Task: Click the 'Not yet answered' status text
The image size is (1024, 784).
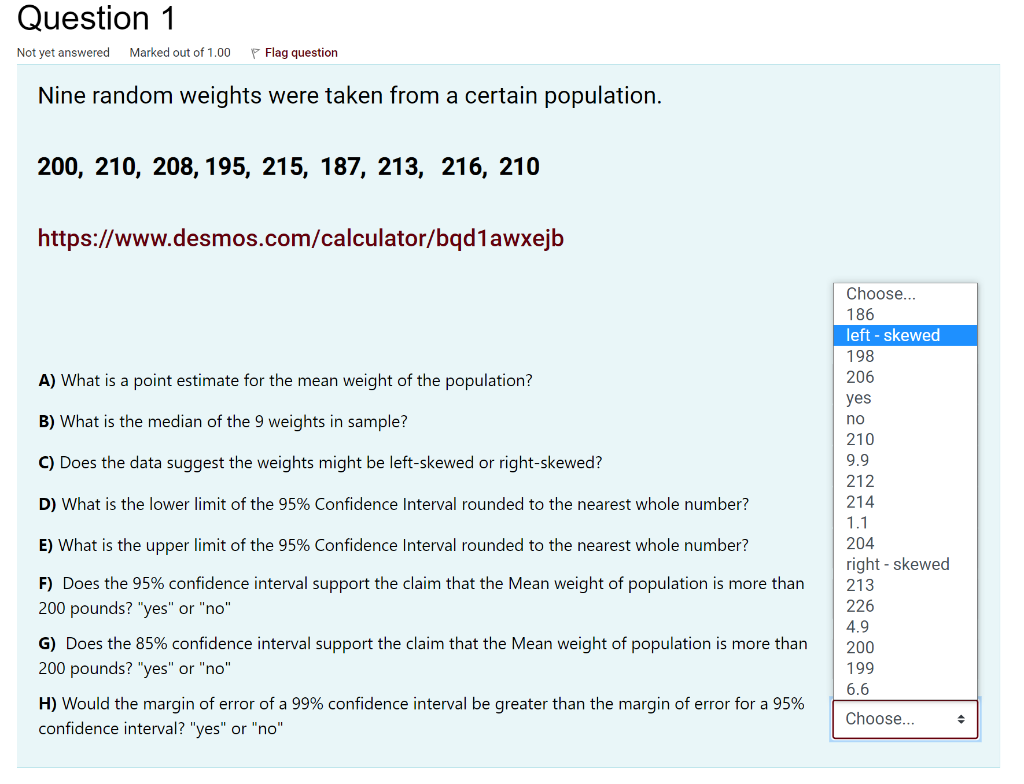Action: point(63,52)
